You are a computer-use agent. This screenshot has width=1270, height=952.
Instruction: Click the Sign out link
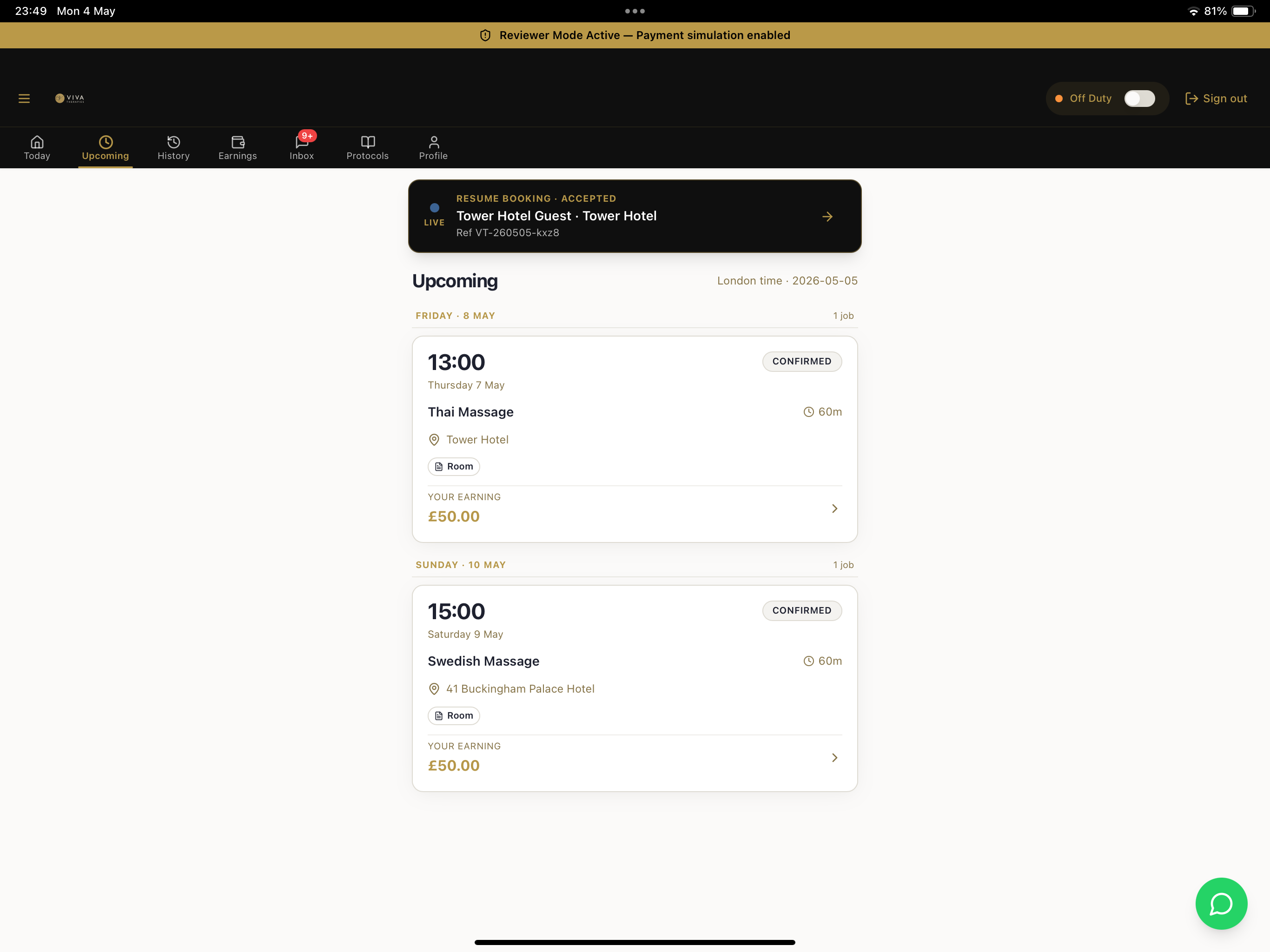click(x=1216, y=98)
